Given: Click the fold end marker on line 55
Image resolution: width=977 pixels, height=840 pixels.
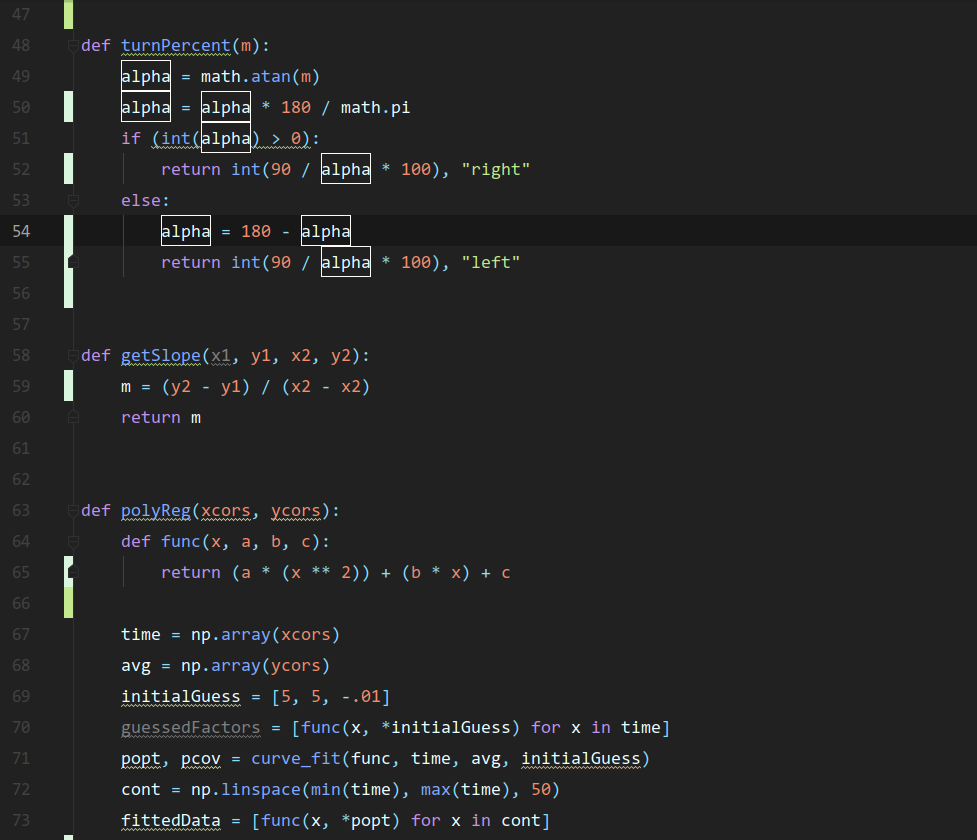Looking at the screenshot, I should [71, 262].
